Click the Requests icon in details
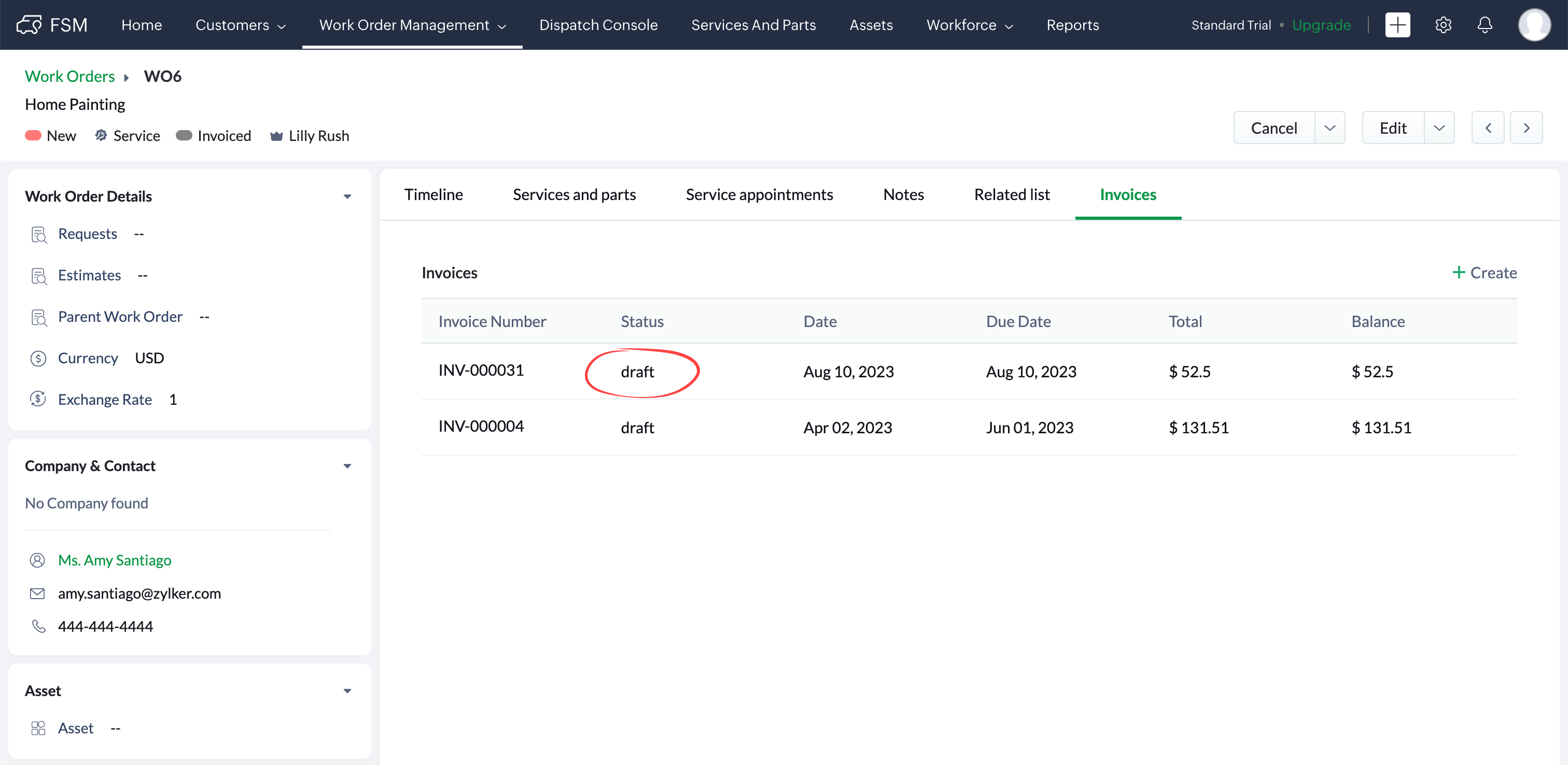The image size is (1568, 765). pyautogui.click(x=38, y=234)
